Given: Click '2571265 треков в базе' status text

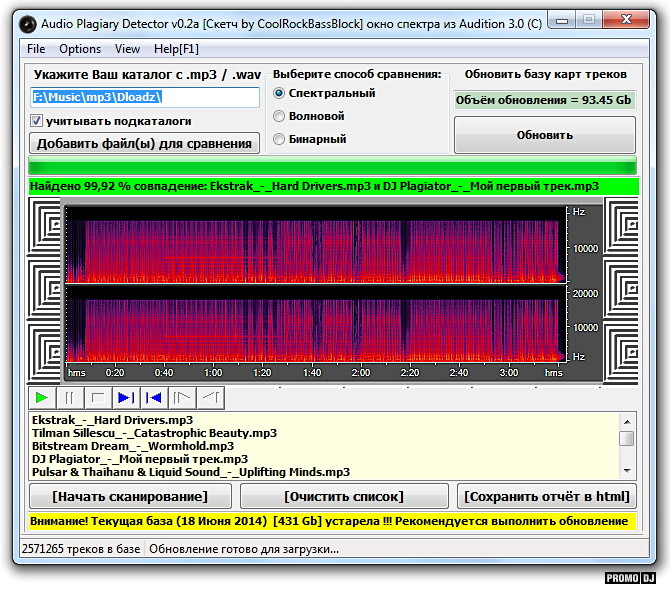Looking at the screenshot, I should coord(81,549).
